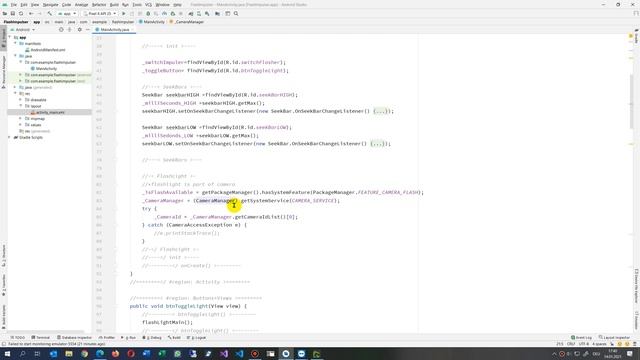Click the Search Everywhere magnifier icon
Screen dimensions: 640x360
pos(236,13)
